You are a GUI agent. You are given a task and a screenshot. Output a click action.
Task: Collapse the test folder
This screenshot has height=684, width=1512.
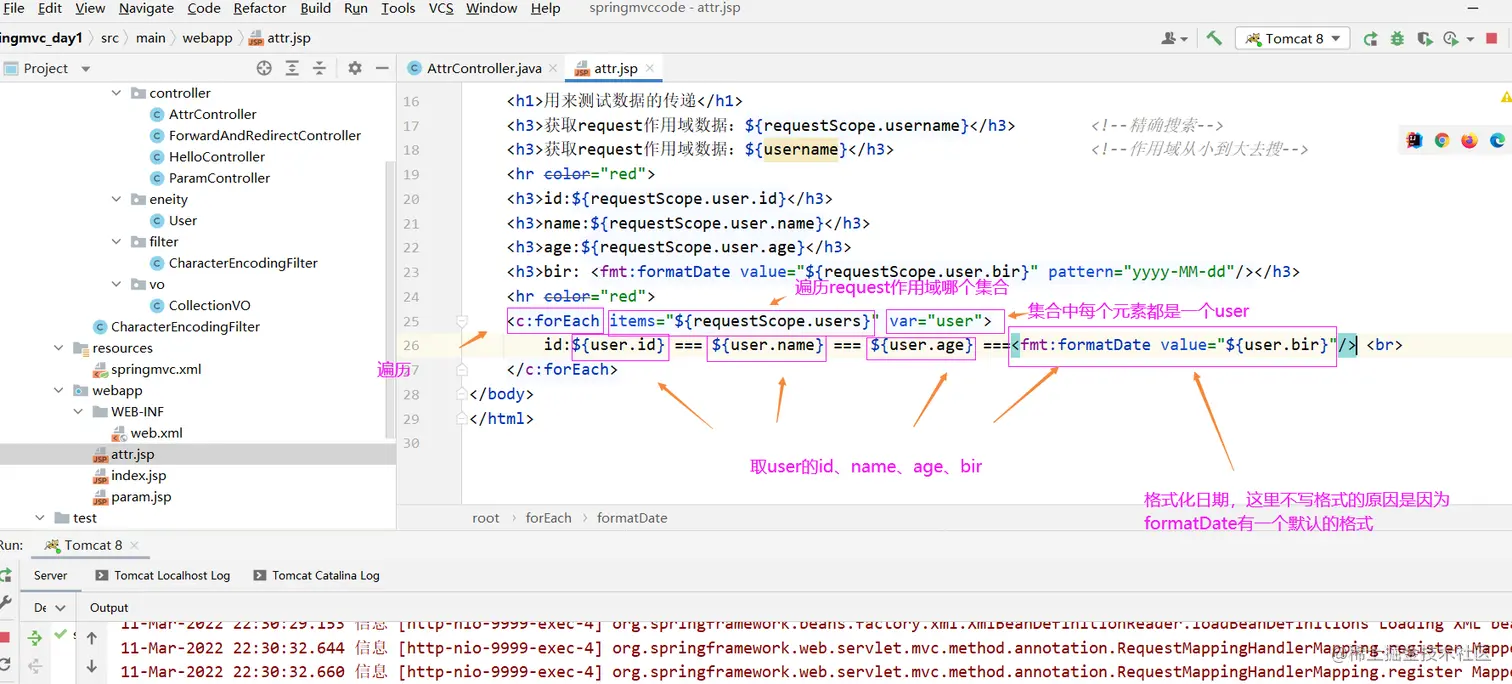(40, 518)
